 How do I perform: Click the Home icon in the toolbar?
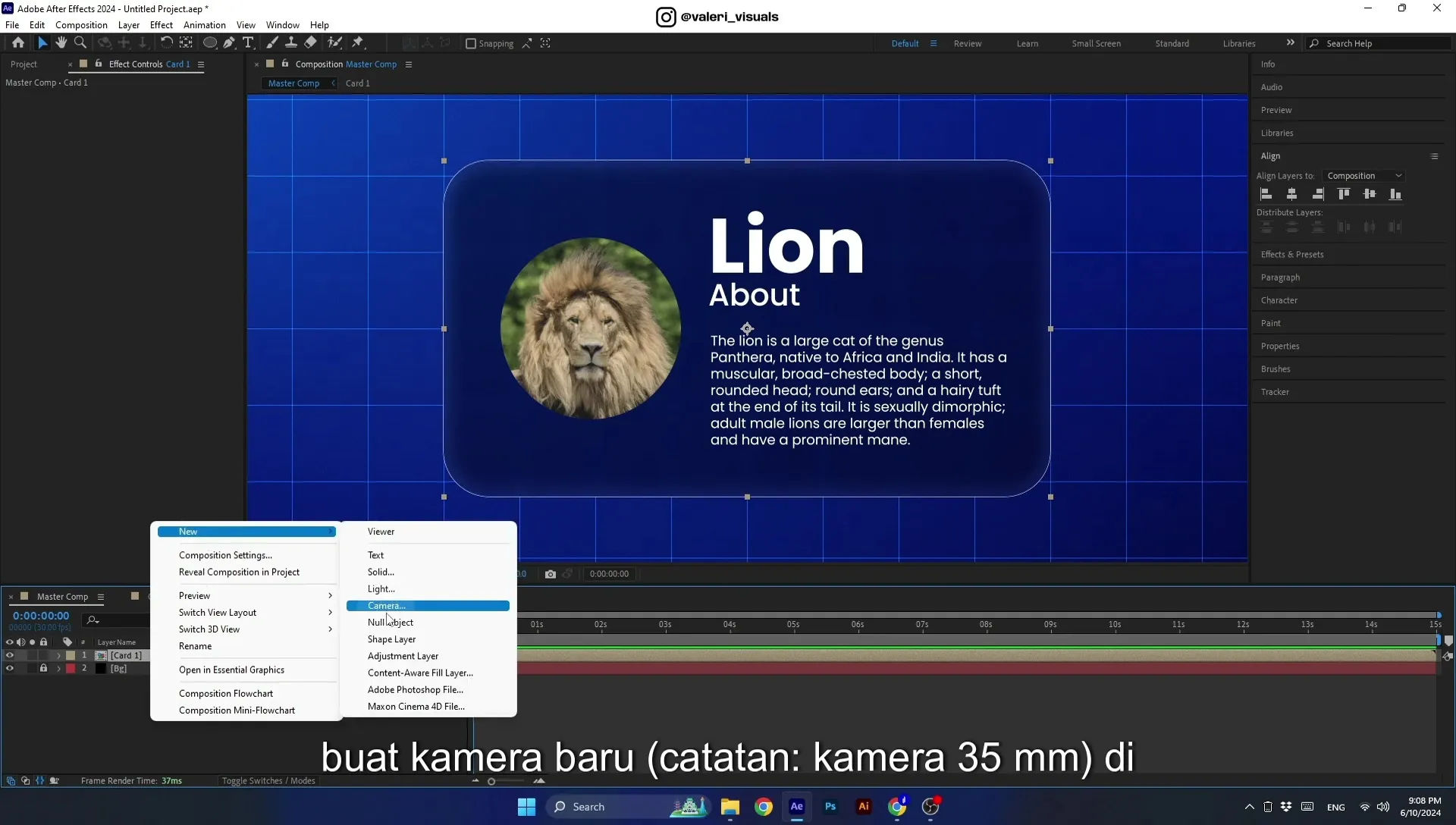tap(18, 43)
